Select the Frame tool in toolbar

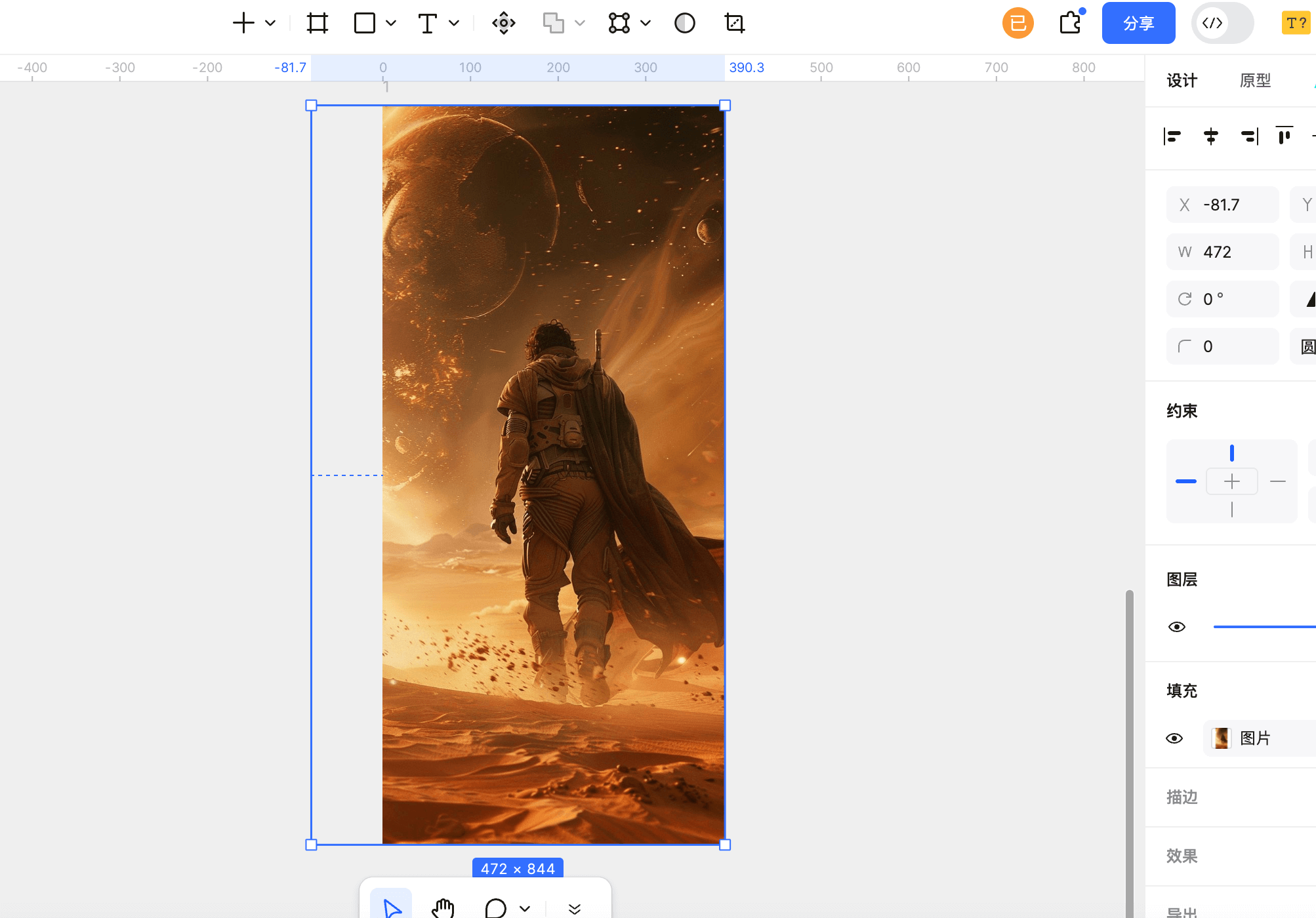(x=318, y=24)
